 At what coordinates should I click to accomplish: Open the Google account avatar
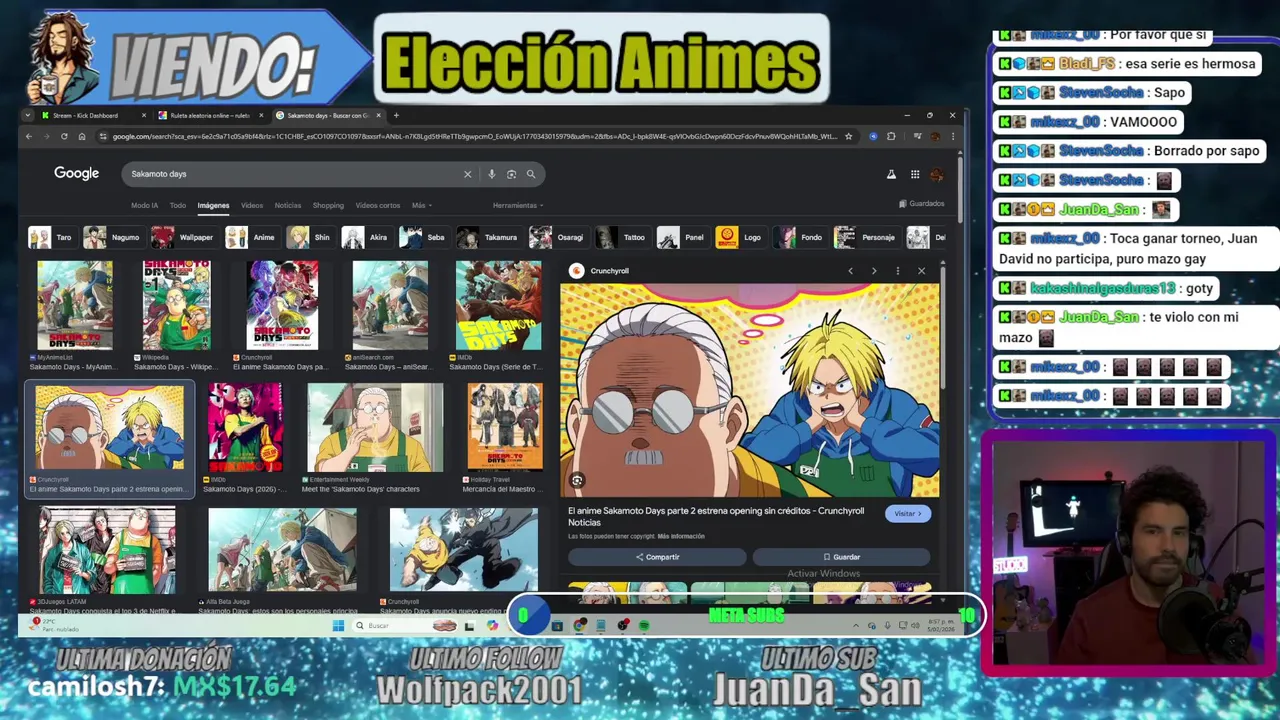[x=937, y=175]
